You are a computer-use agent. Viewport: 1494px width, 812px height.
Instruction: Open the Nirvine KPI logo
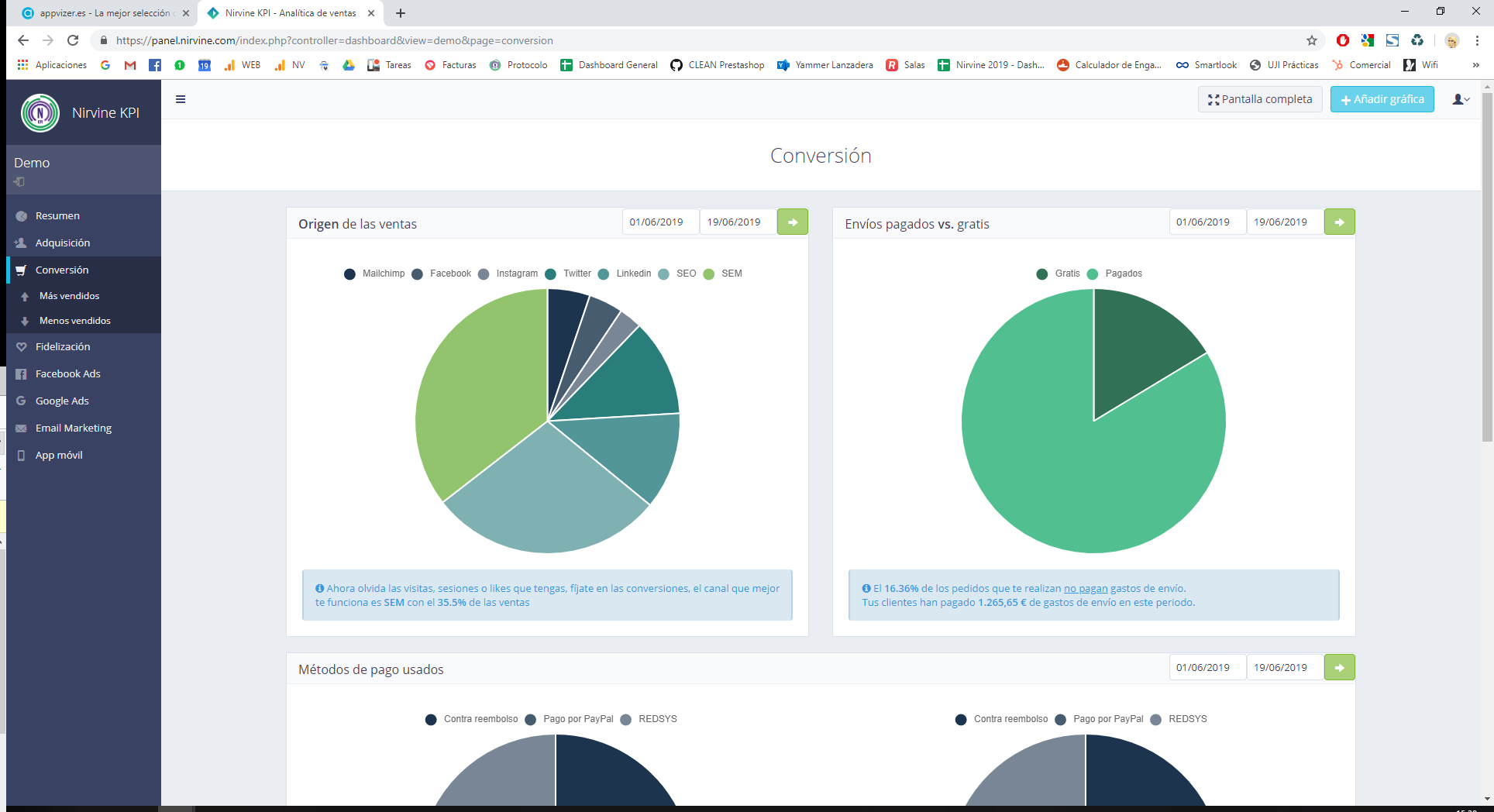tap(40, 113)
